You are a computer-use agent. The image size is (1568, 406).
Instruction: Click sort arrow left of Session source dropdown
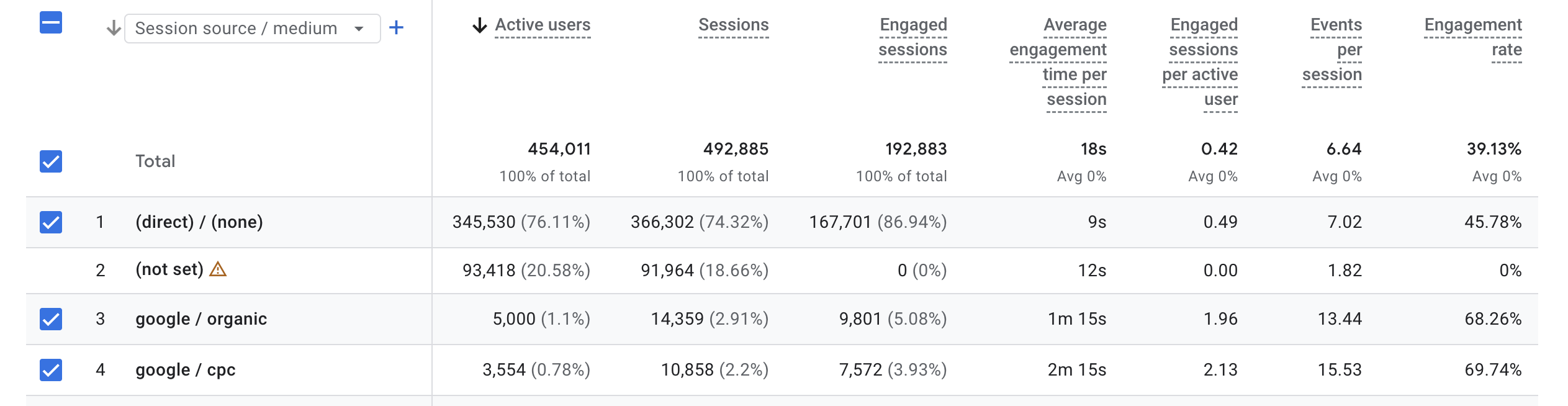point(113,28)
